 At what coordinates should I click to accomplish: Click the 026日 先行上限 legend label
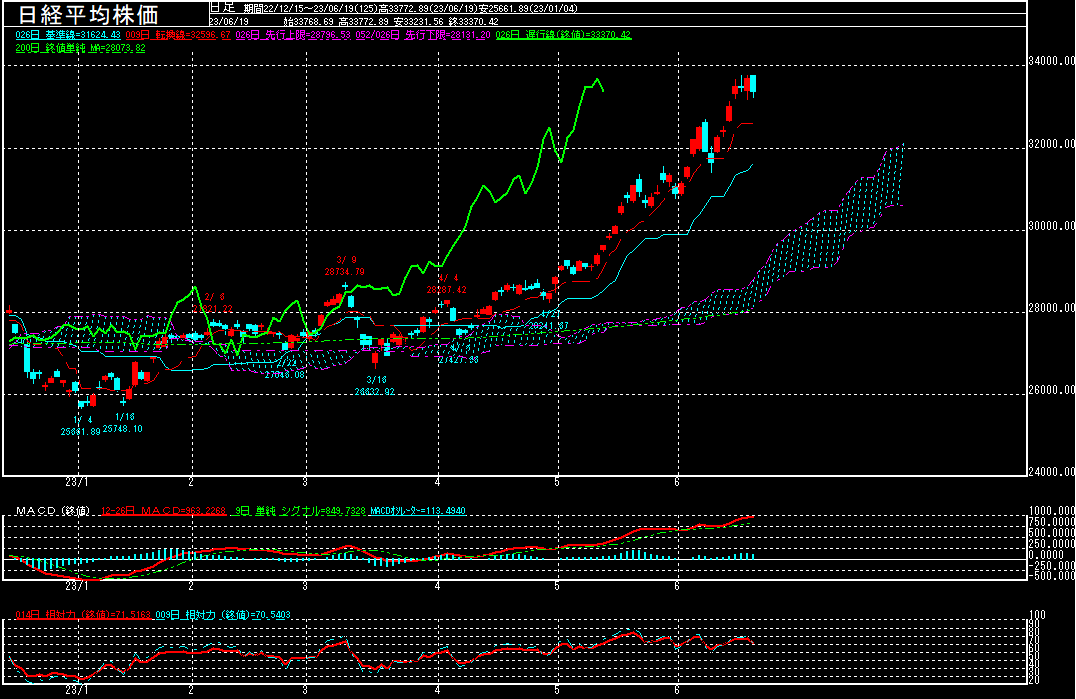coord(293,35)
